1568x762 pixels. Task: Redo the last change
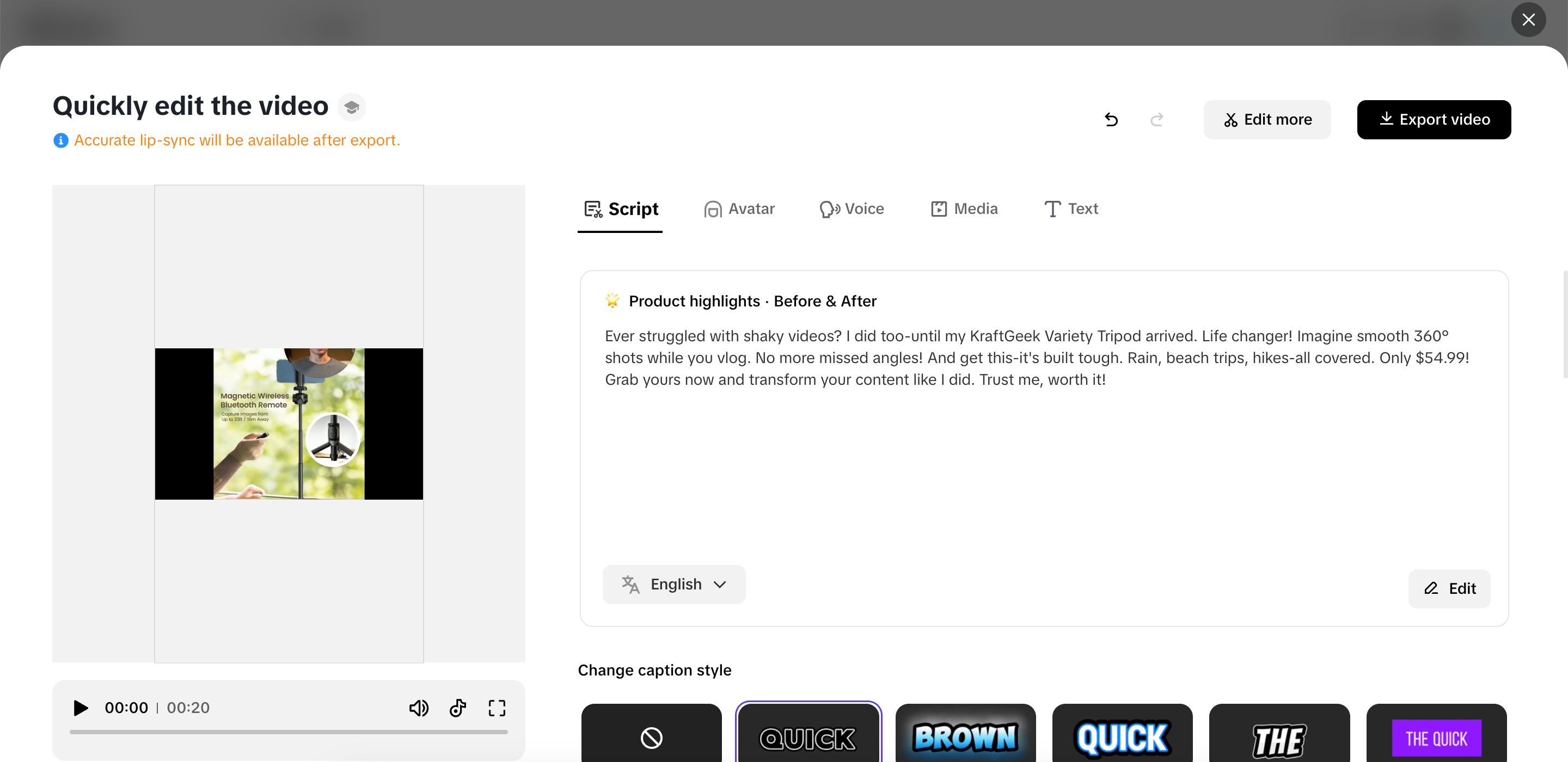pos(1156,119)
